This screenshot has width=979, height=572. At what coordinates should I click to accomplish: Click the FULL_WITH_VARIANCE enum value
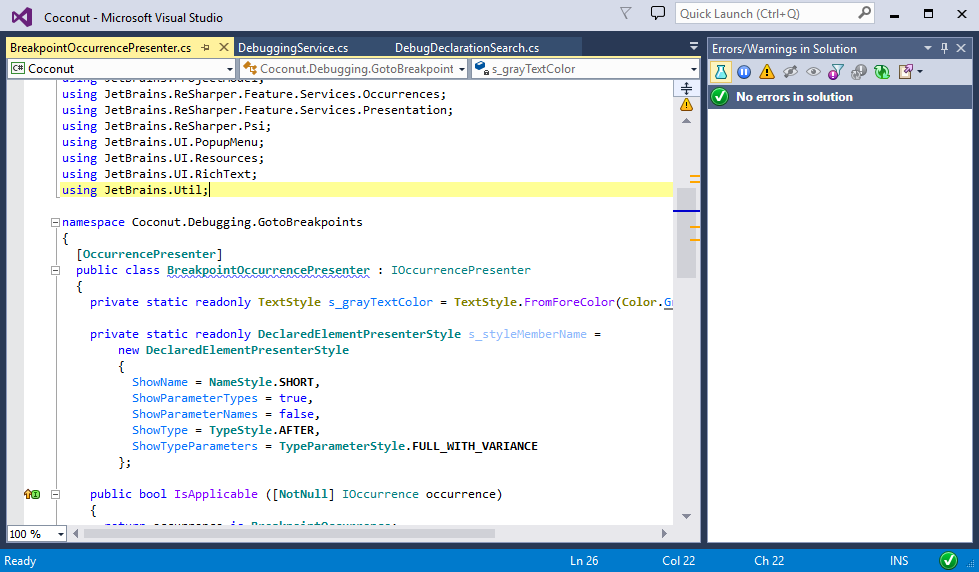(475, 446)
